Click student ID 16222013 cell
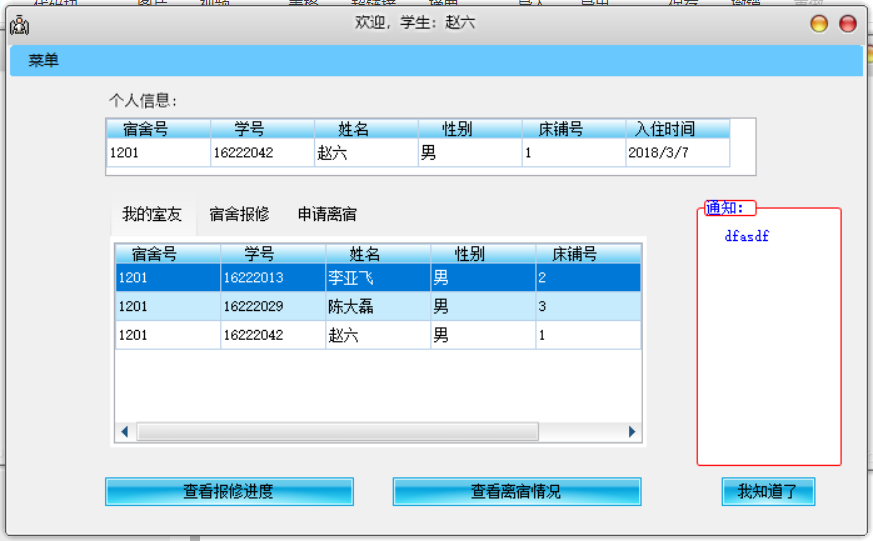The height and width of the screenshot is (541, 873). 273,277
